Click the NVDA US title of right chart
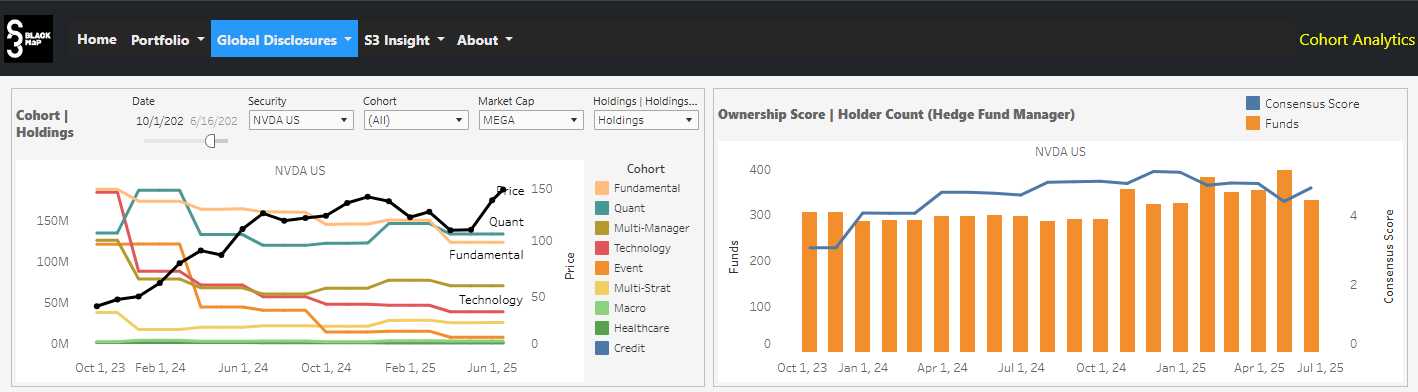The width and height of the screenshot is (1418, 392). [x=1060, y=152]
